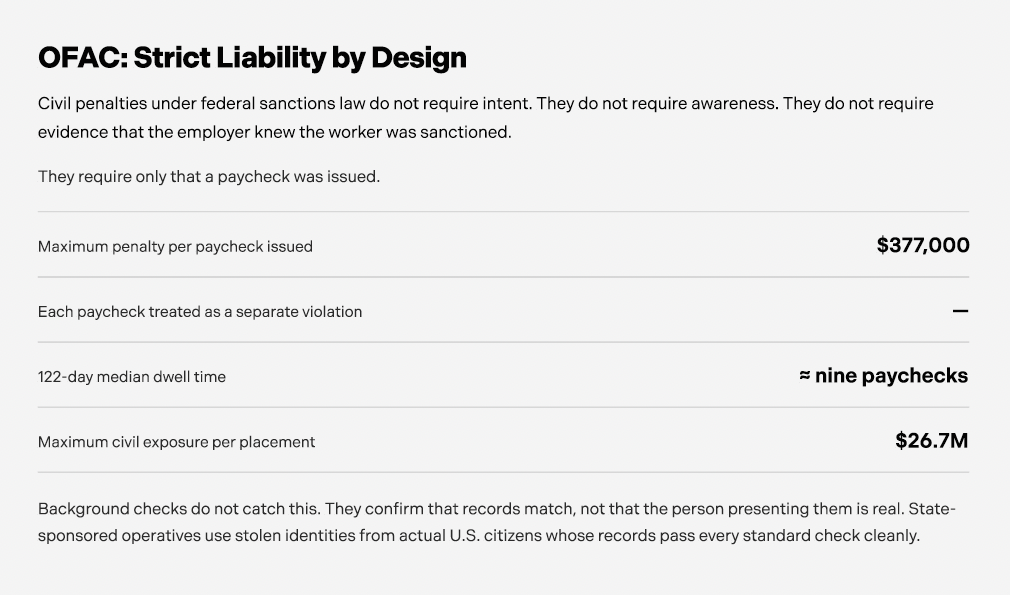Click the approximately nine paychecks value
The height and width of the screenshot is (595, 1010).
point(883,375)
